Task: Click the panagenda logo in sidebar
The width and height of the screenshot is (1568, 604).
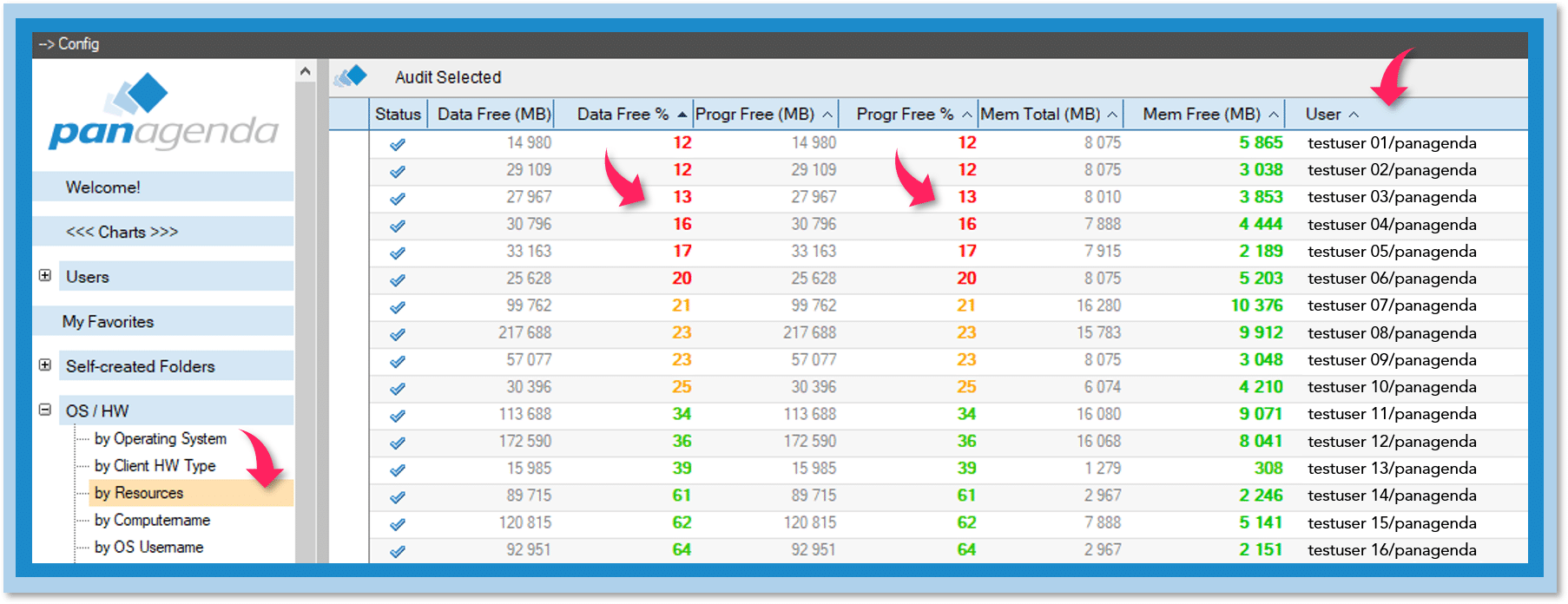Action: (x=163, y=114)
